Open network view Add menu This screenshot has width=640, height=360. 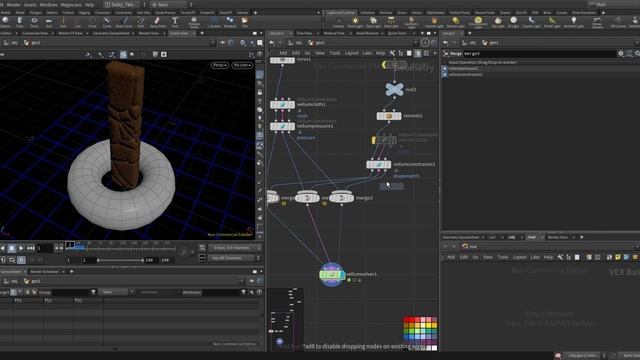283,53
